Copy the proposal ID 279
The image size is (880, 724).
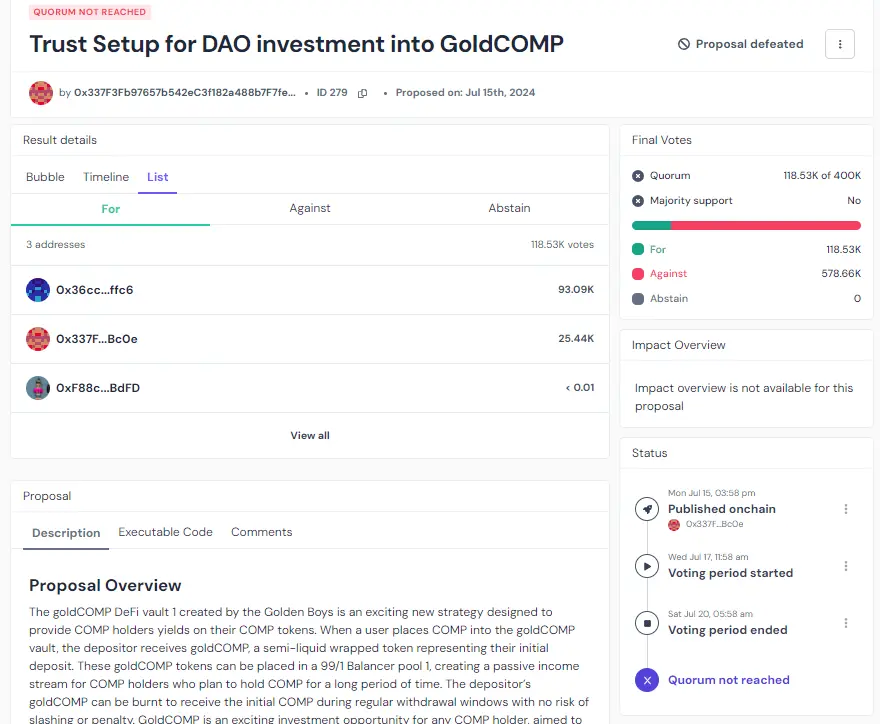point(362,93)
